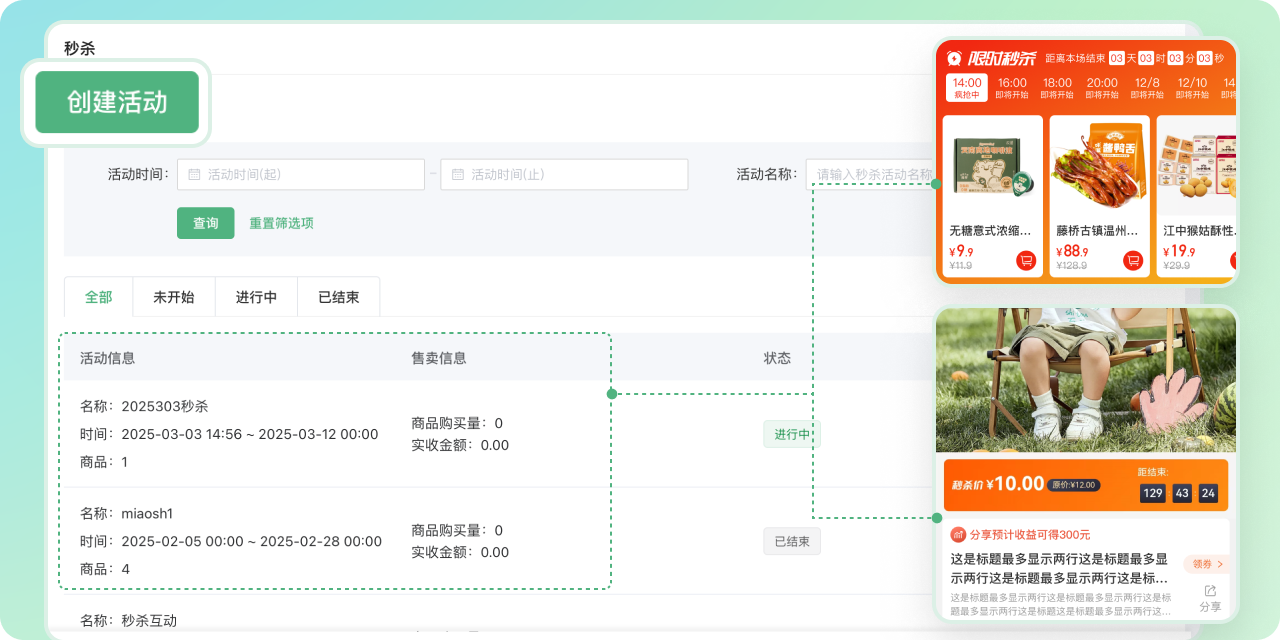Screen dimensions: 1280x640
Task: Add 无糖意式浓缩 product to cart
Action: coord(1026,260)
